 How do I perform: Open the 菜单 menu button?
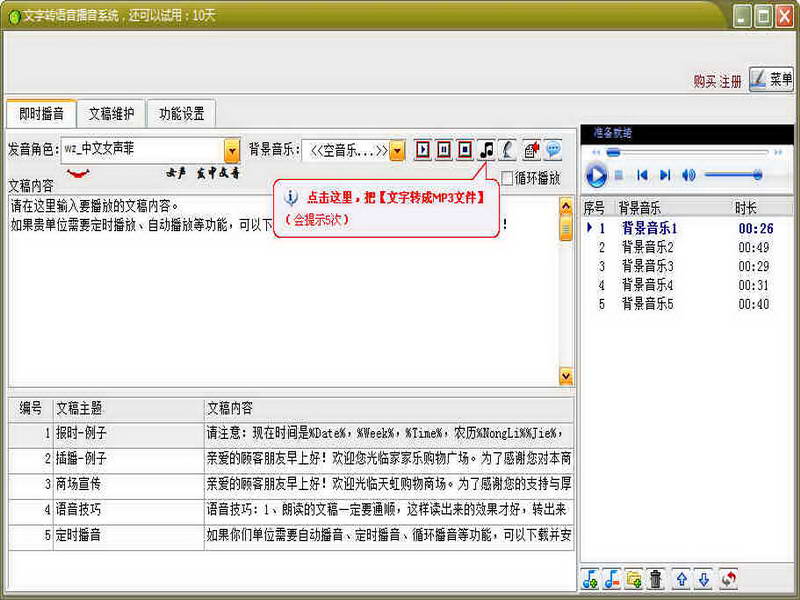tap(771, 79)
